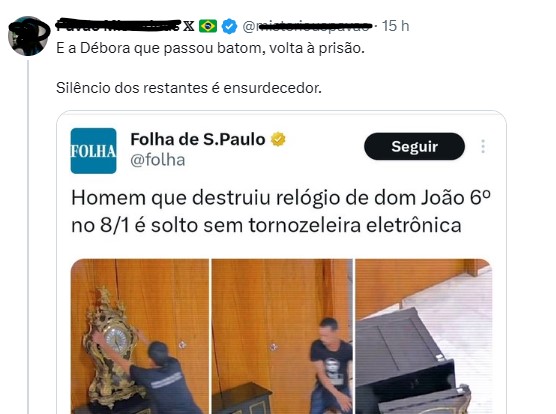Image resolution: width=556 pixels, height=414 pixels.
Task: Click the line "Silêncio dos restantes é ensurdecedor"
Action: pyautogui.click(x=189, y=88)
